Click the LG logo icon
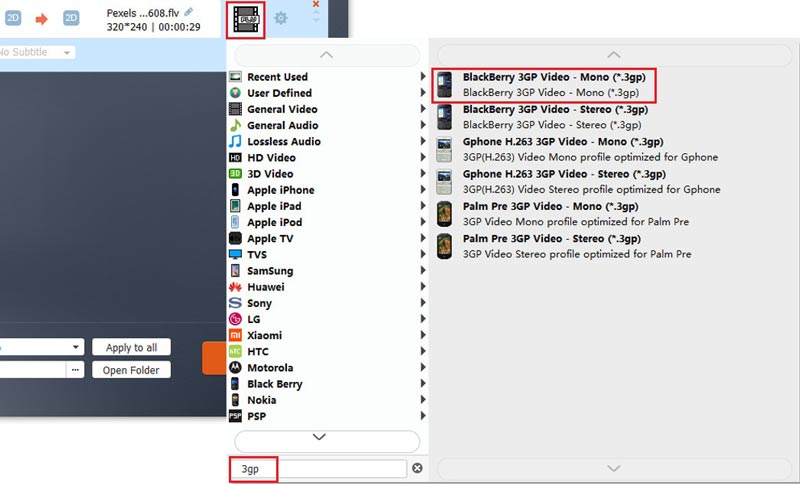Viewport: 800px width, 484px height. [x=235, y=319]
